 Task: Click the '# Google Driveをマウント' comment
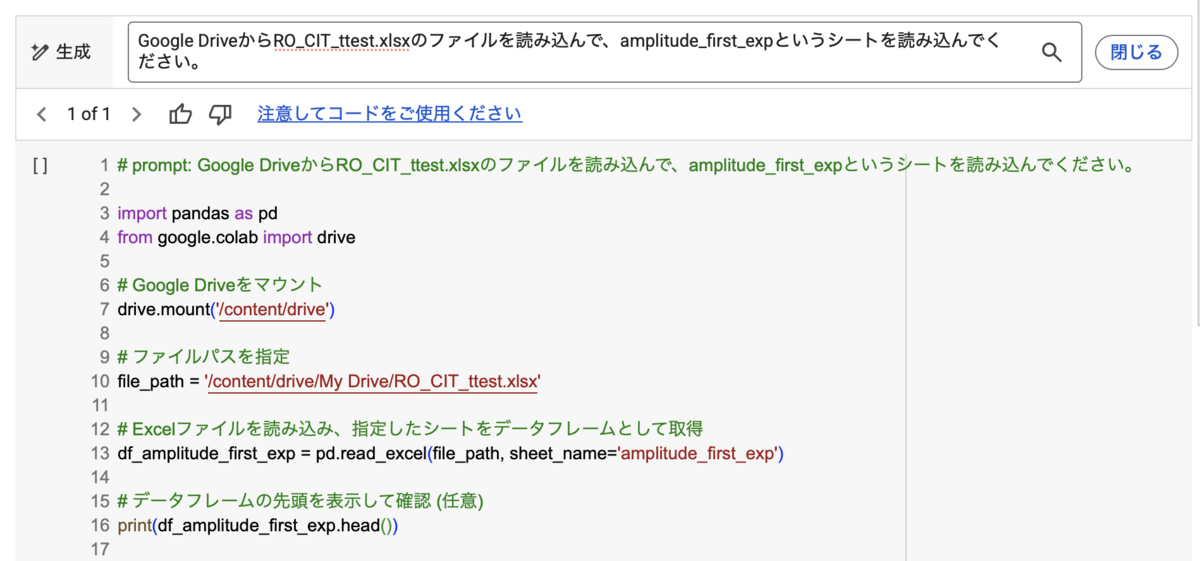click(x=220, y=285)
